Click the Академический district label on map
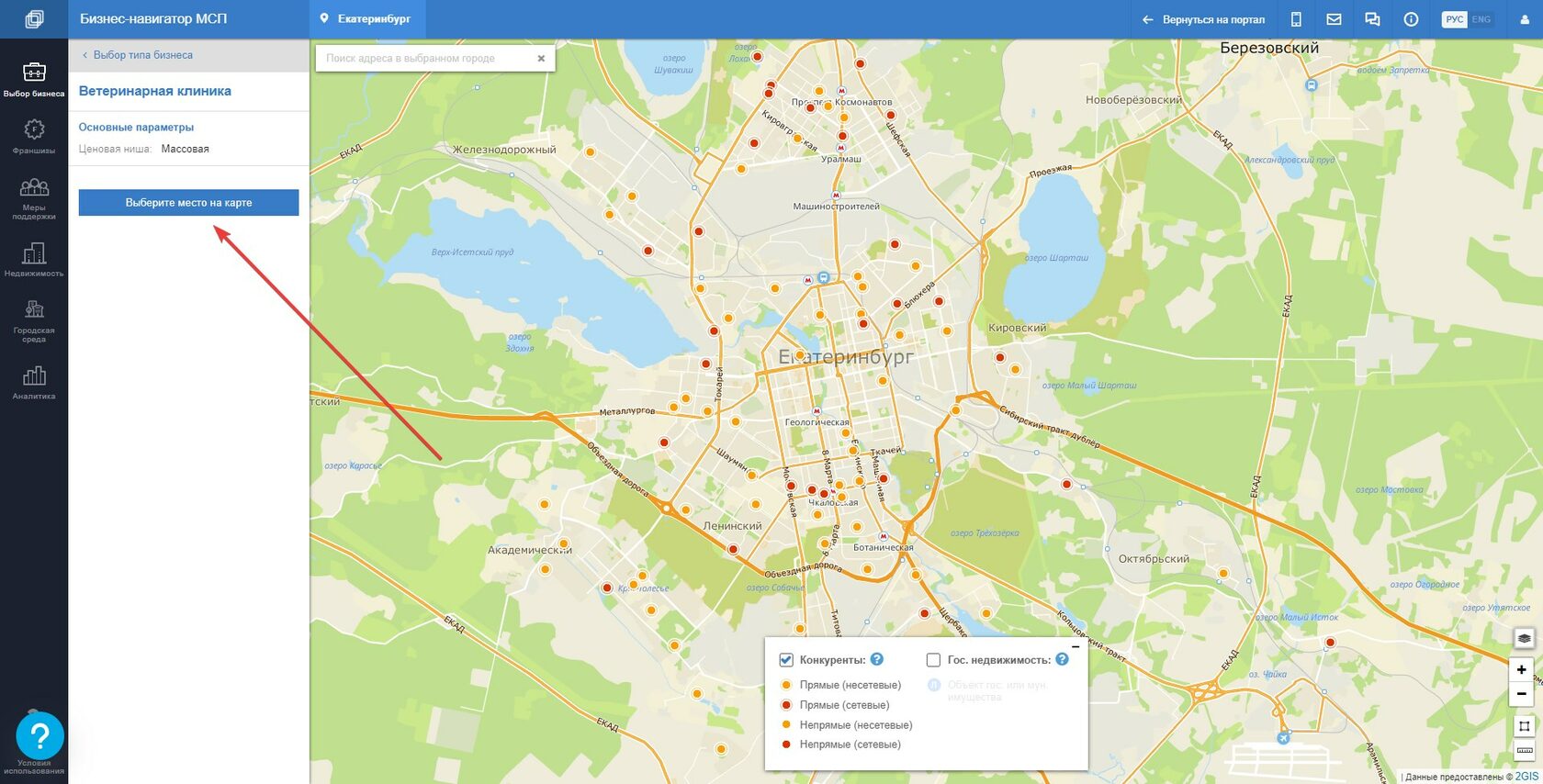Image resolution: width=1543 pixels, height=784 pixels. tap(530, 551)
